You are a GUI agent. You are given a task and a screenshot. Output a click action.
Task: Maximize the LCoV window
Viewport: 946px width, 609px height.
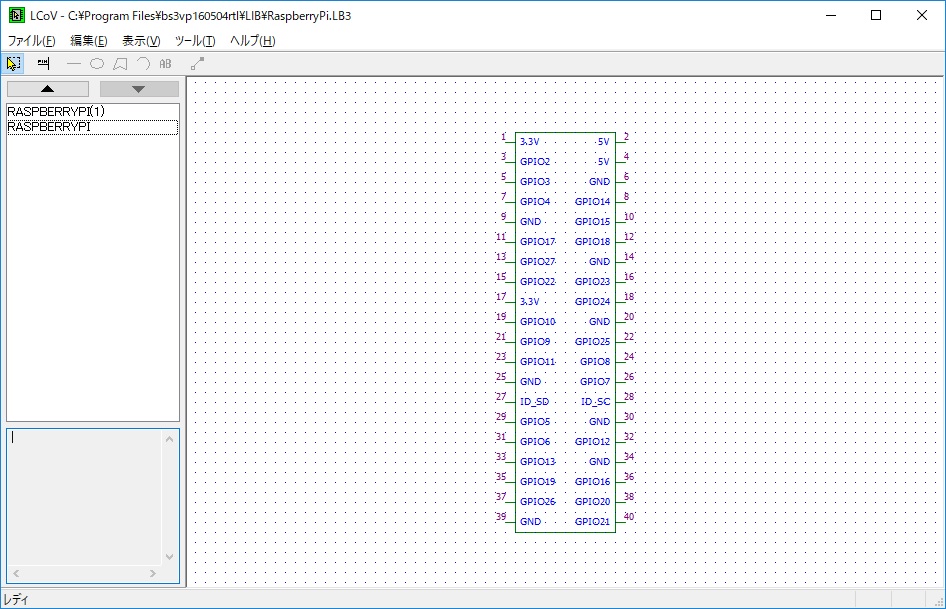click(x=876, y=16)
